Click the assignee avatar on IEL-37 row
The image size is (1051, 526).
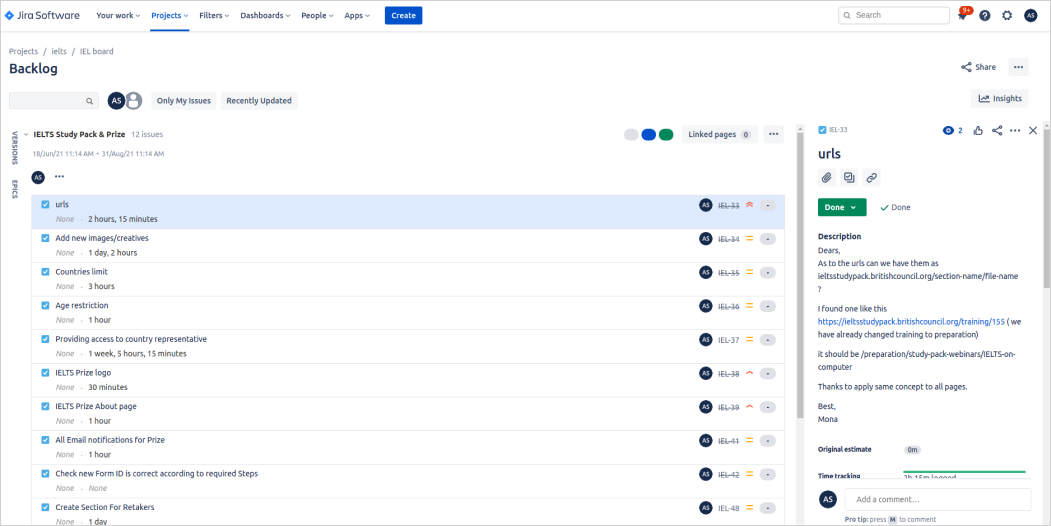point(705,340)
